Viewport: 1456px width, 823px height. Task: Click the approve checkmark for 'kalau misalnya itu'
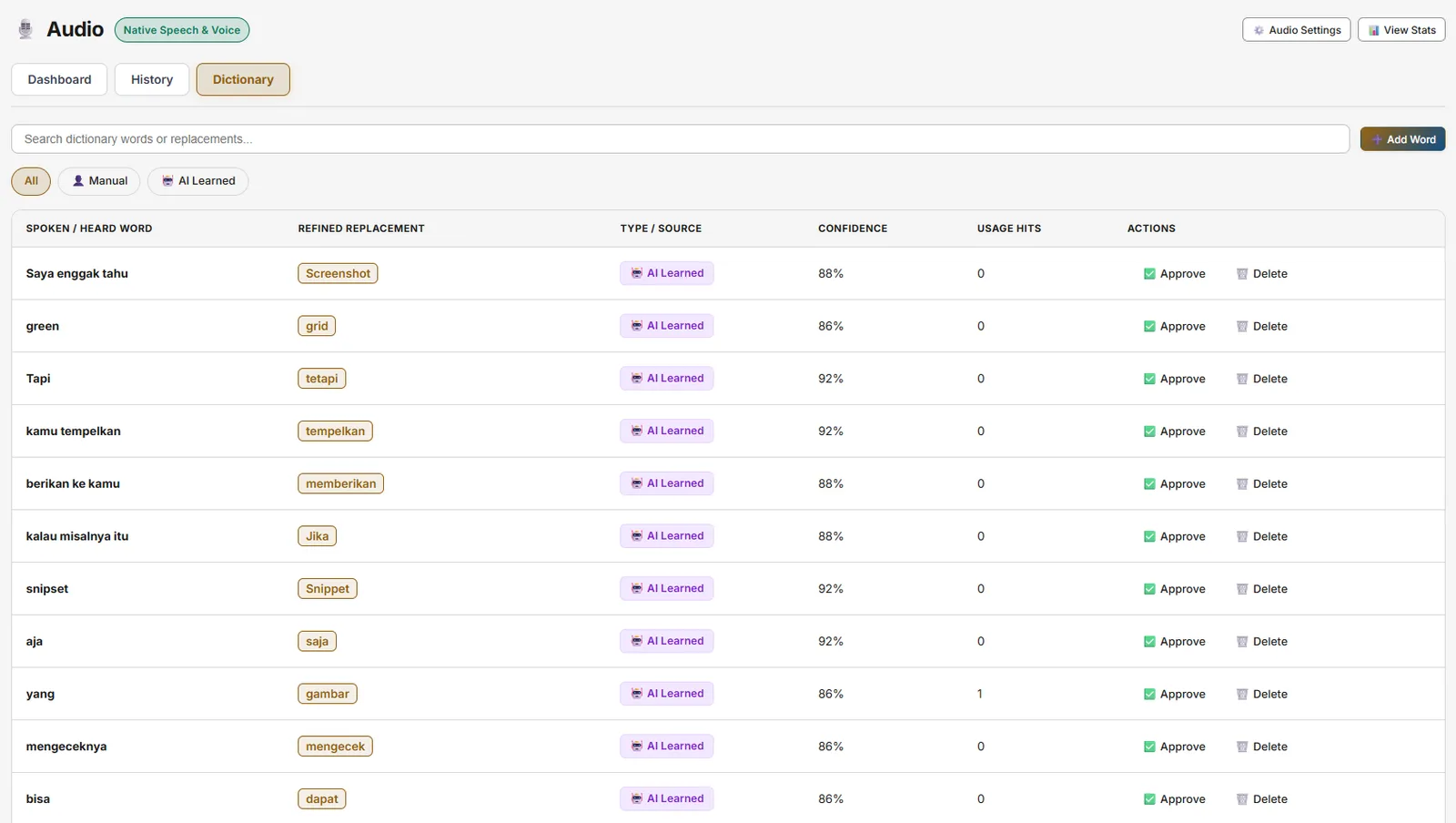1149,536
